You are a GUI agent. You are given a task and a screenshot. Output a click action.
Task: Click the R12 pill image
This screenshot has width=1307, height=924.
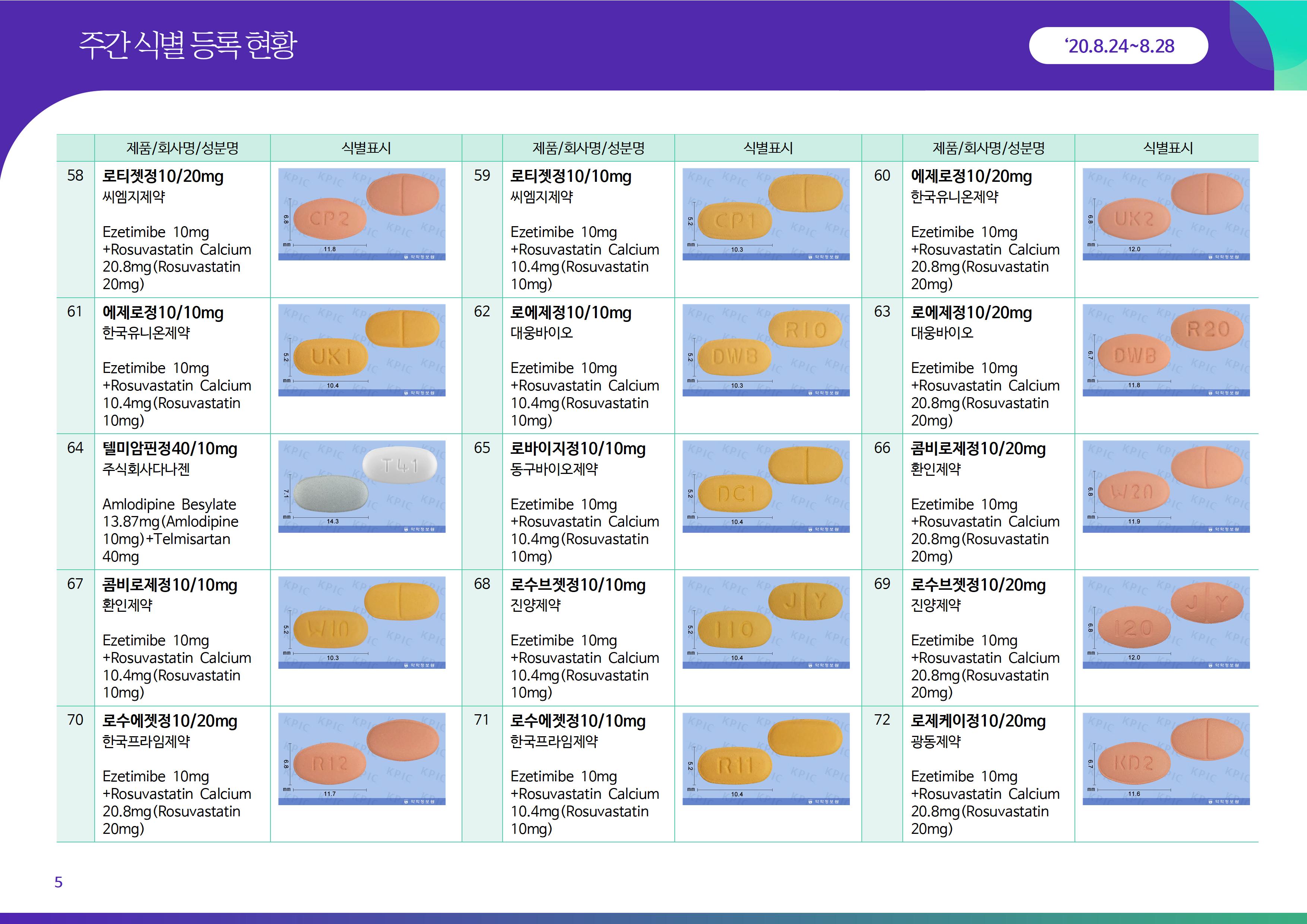pos(361,758)
